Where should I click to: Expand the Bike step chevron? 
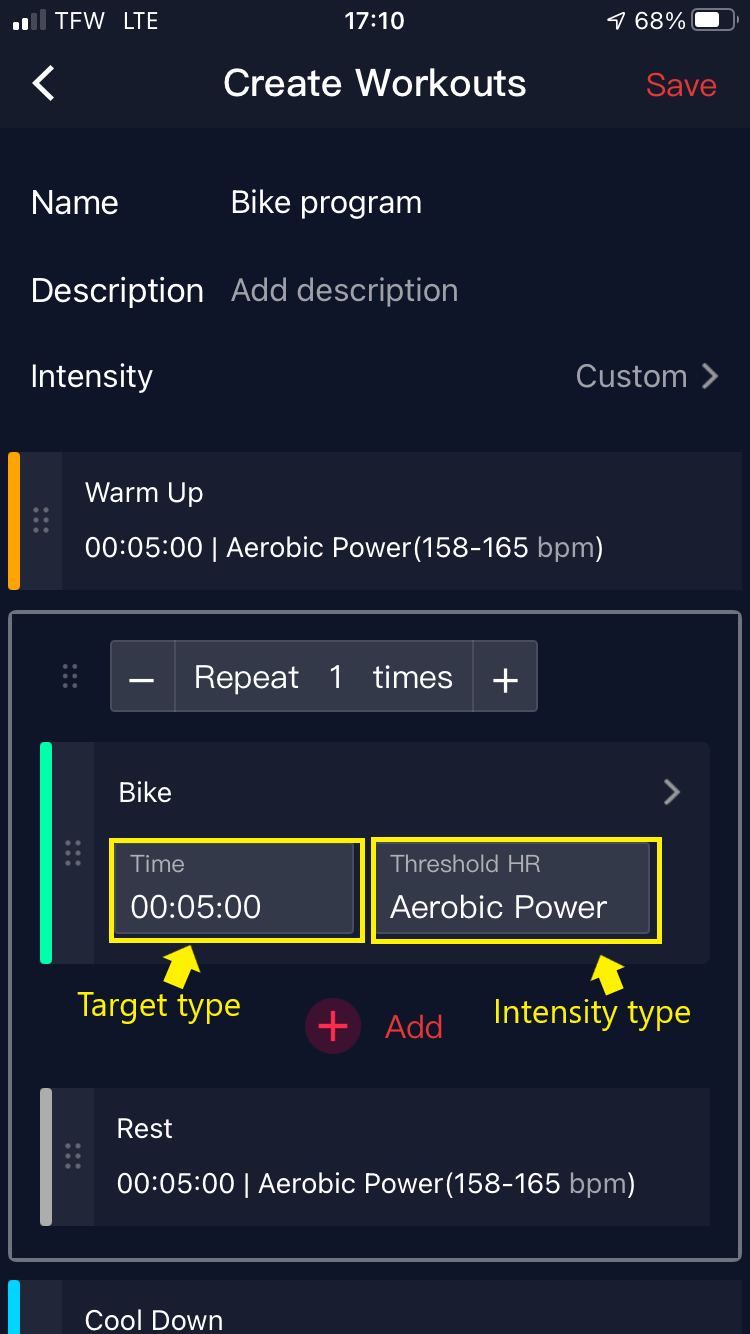click(x=672, y=792)
